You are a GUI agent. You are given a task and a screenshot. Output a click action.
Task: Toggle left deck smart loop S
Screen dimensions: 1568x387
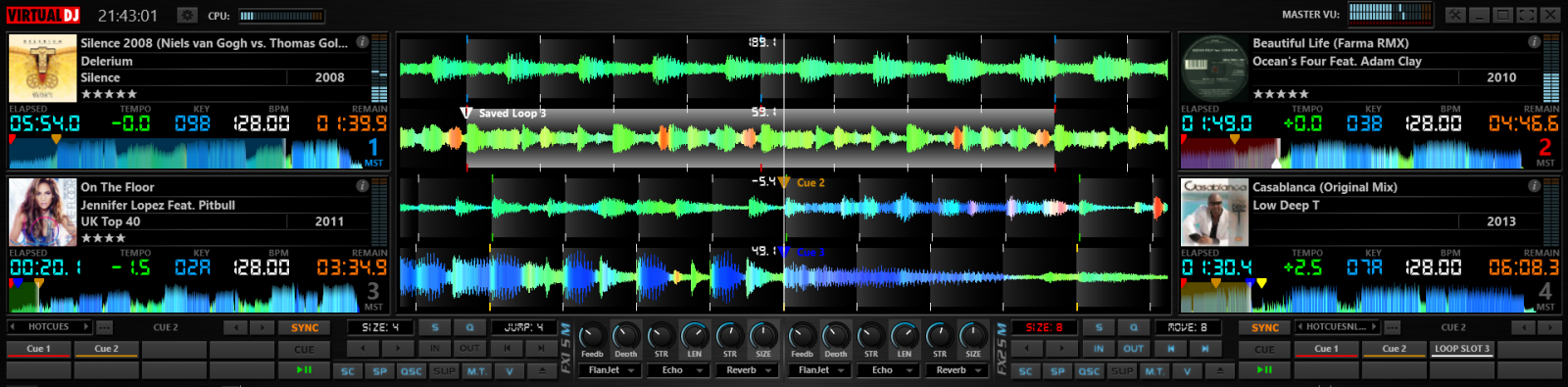[435, 327]
